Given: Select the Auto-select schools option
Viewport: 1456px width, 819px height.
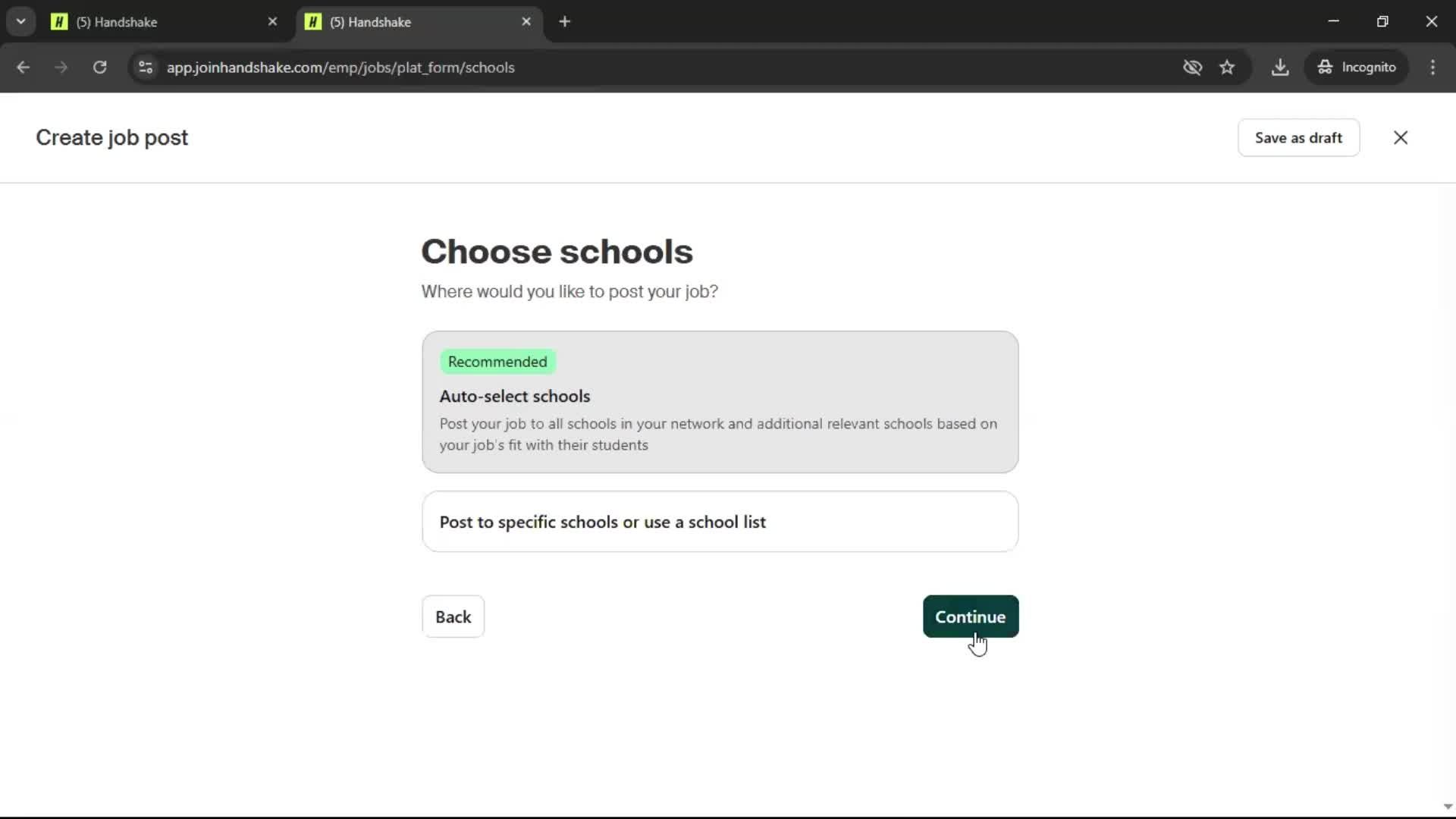Looking at the screenshot, I should click(x=720, y=402).
